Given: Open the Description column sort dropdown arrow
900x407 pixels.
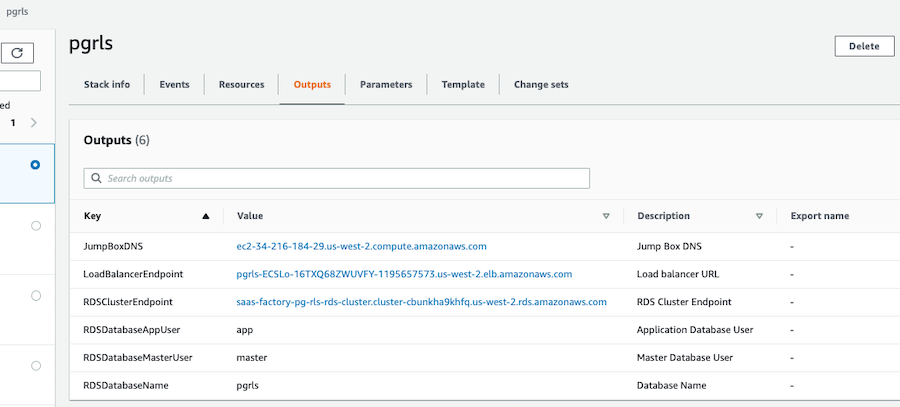Looking at the screenshot, I should click(759, 216).
